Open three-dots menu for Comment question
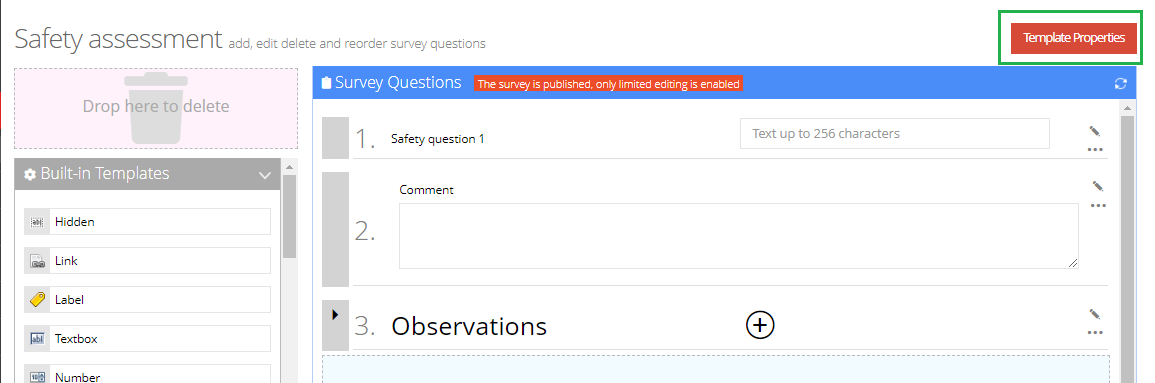 [x=1098, y=205]
